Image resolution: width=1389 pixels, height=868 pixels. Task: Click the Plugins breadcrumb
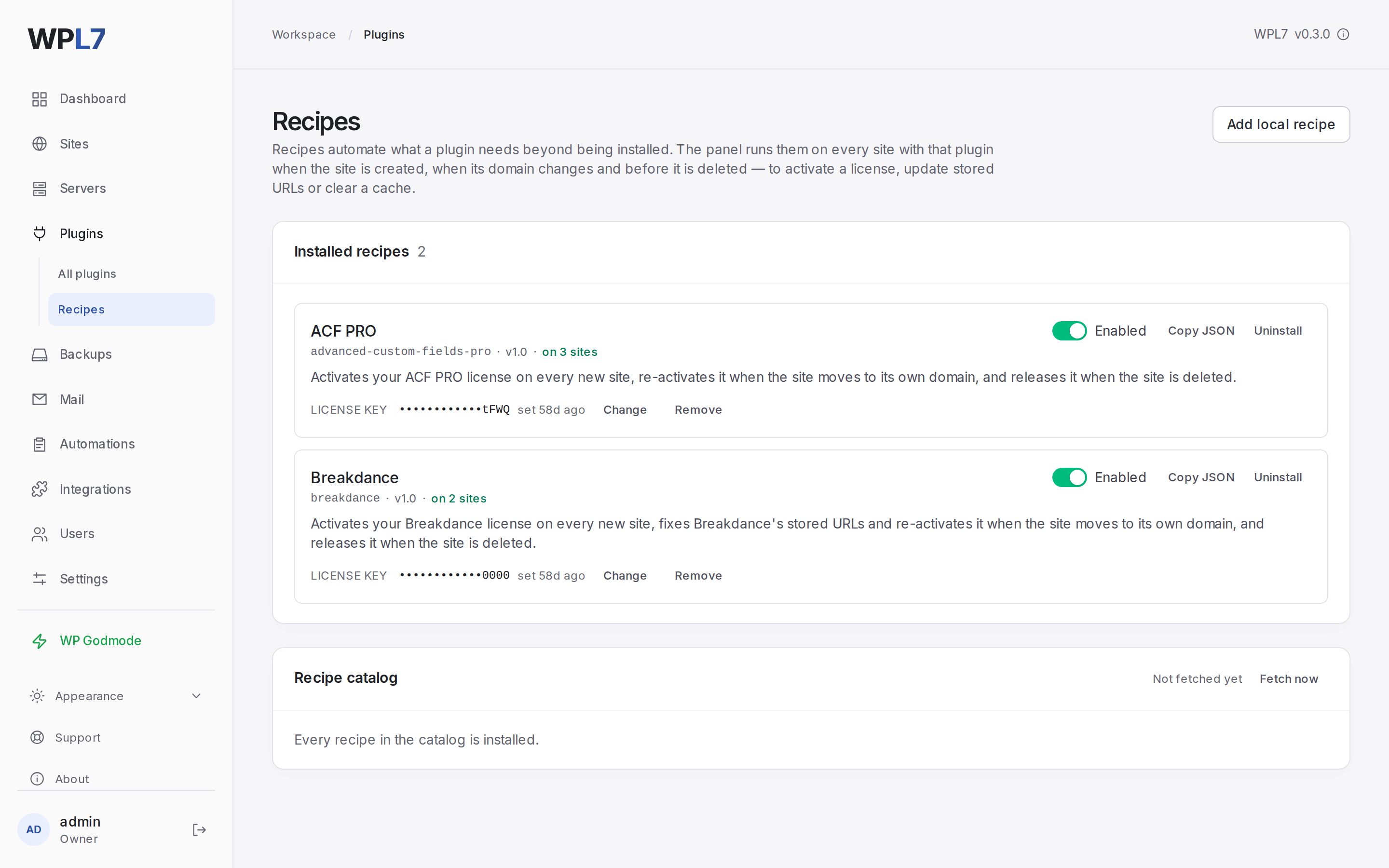coord(383,34)
